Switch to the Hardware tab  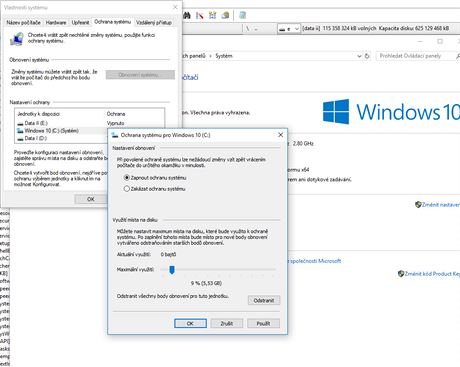click(x=56, y=23)
